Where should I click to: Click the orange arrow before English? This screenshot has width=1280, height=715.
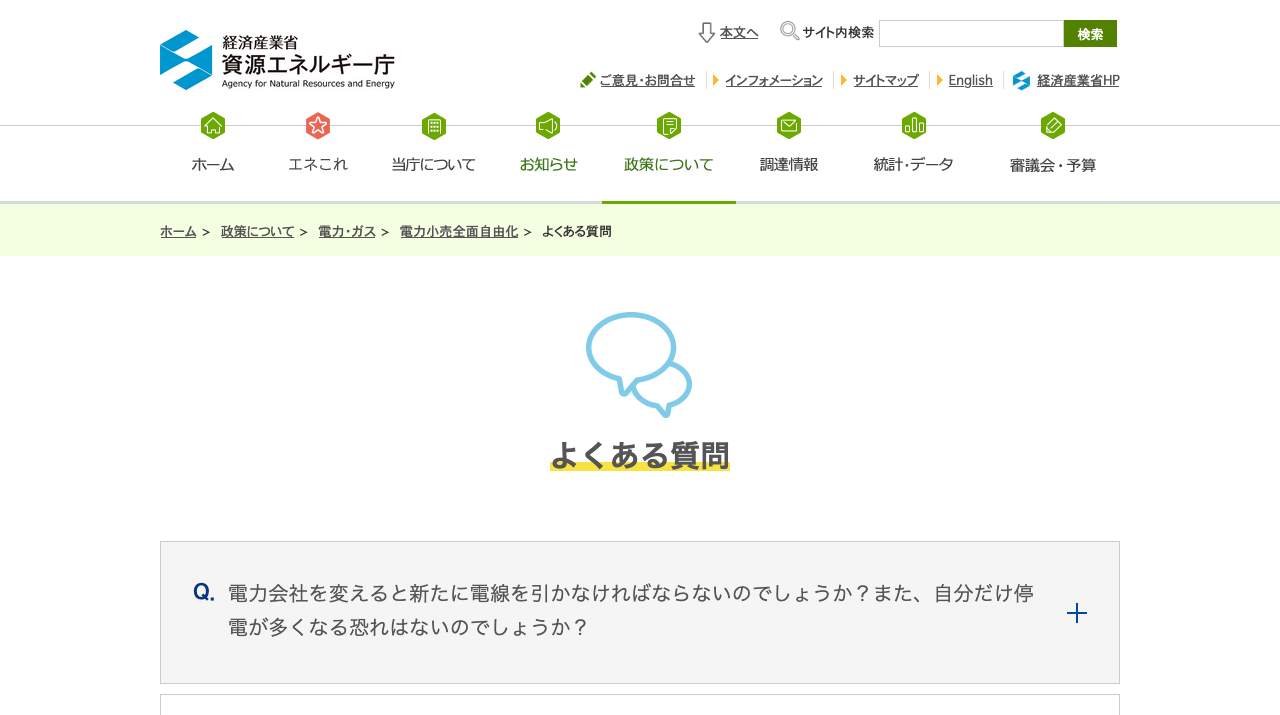940,80
